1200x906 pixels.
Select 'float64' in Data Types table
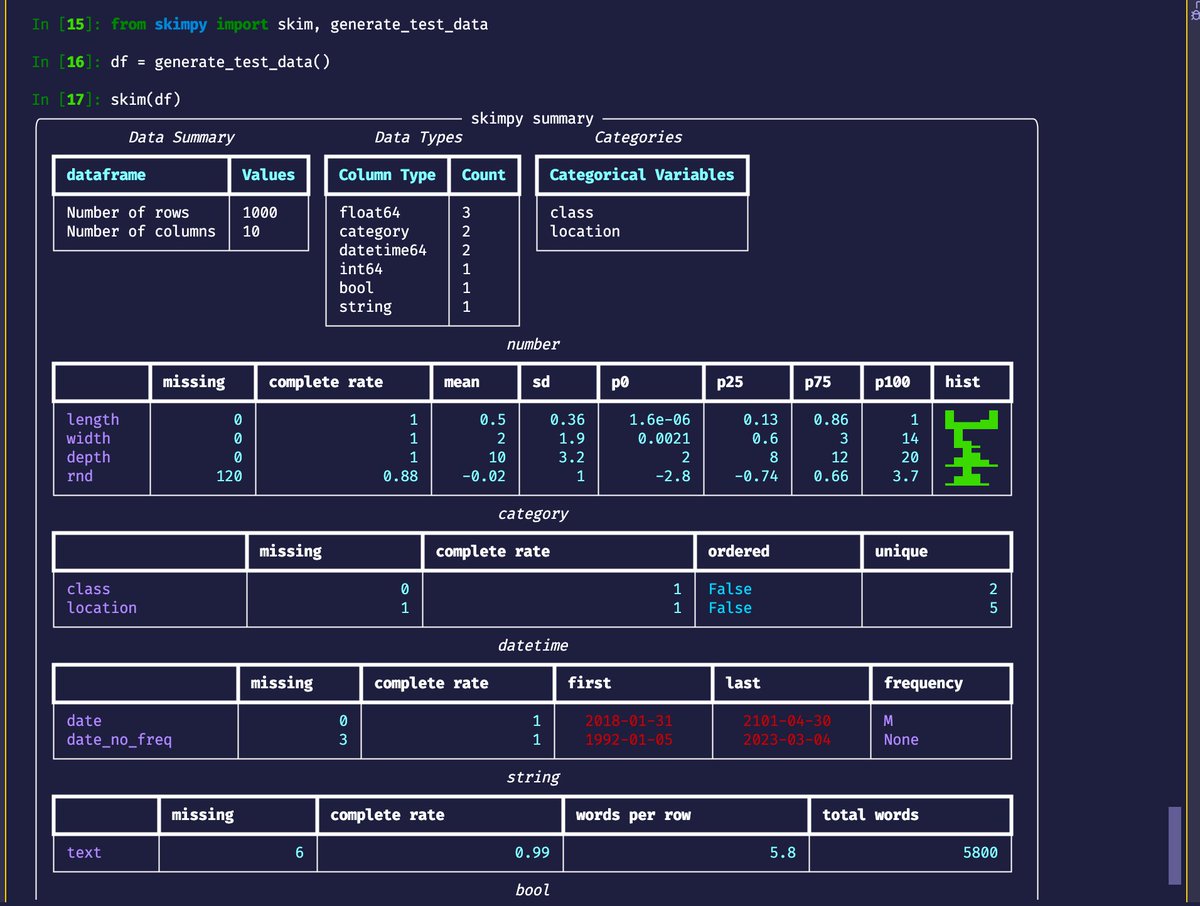coord(369,212)
